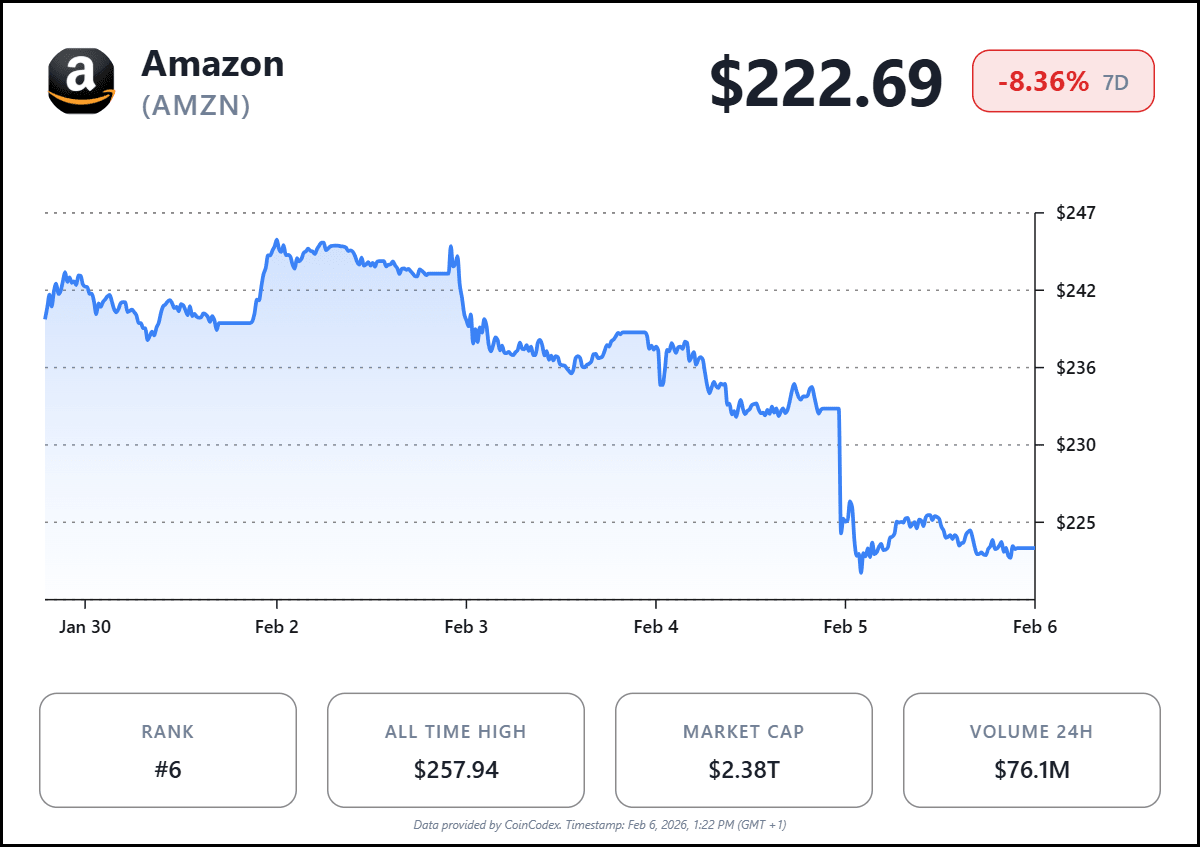Click the Amazon logo icon
The width and height of the screenshot is (1200, 847).
point(81,81)
